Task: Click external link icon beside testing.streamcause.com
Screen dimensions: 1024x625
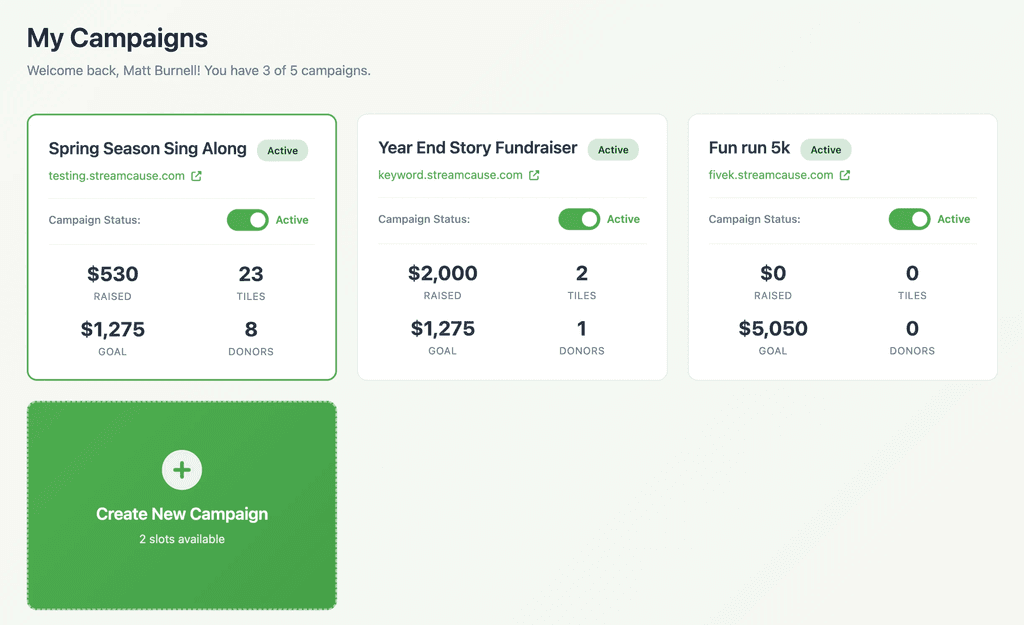Action: click(197, 177)
